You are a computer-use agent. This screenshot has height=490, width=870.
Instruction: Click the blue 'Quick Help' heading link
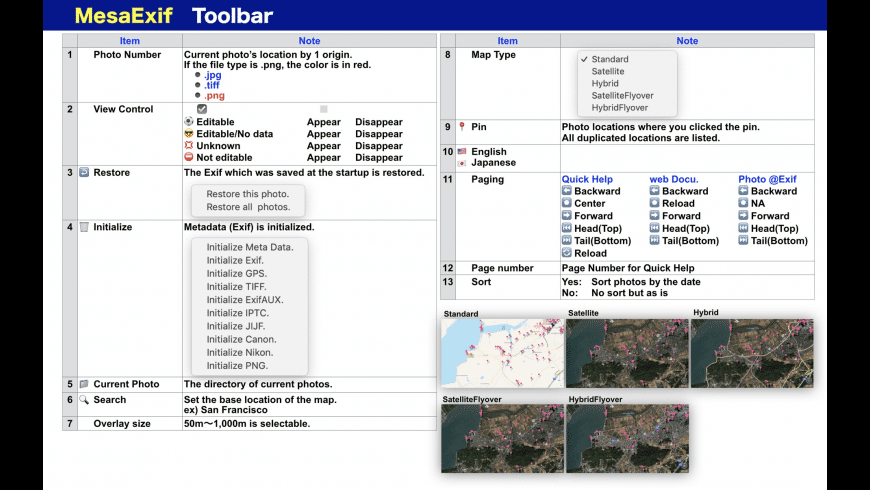587,179
